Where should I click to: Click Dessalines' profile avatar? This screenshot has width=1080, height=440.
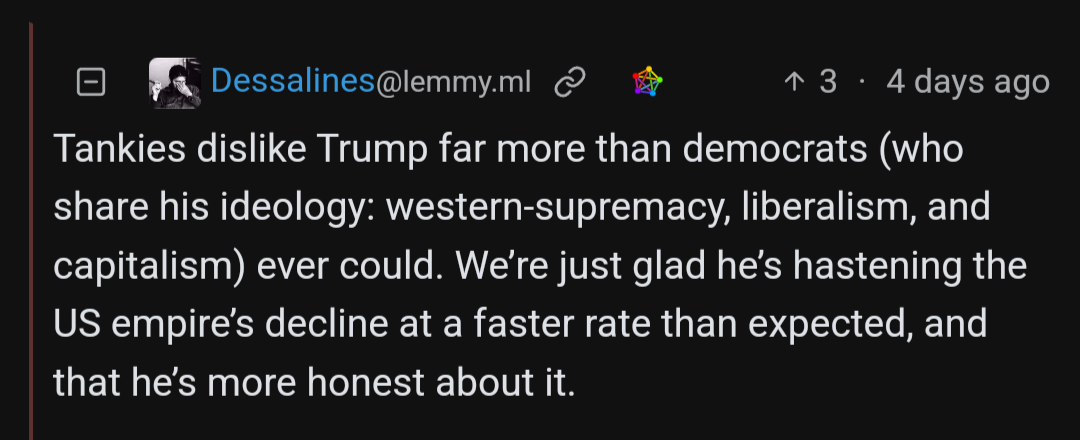pyautogui.click(x=177, y=82)
